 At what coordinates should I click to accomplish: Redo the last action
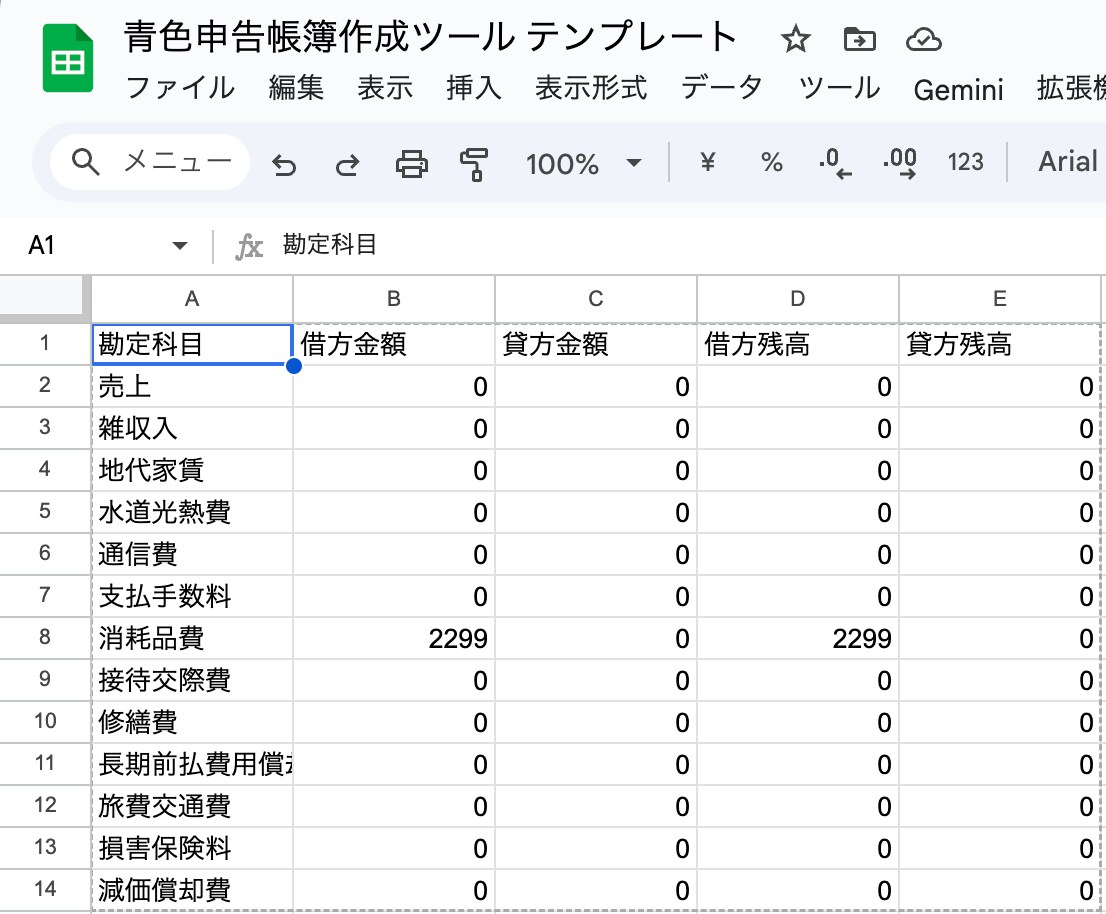tap(347, 164)
